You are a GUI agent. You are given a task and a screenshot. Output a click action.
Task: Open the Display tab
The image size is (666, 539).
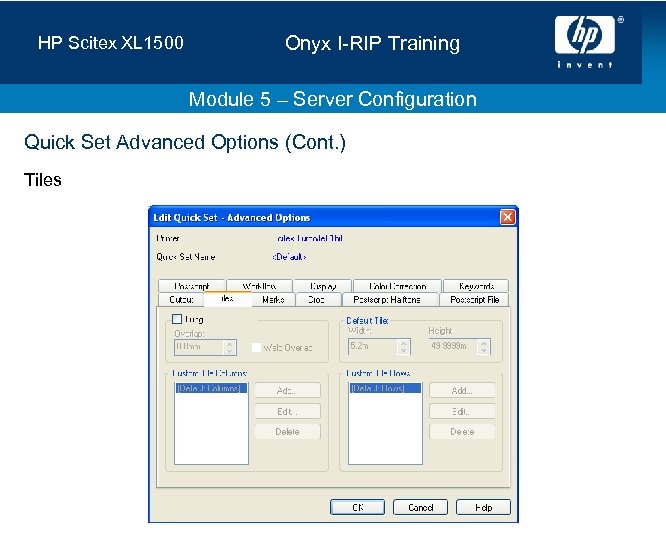click(322, 286)
